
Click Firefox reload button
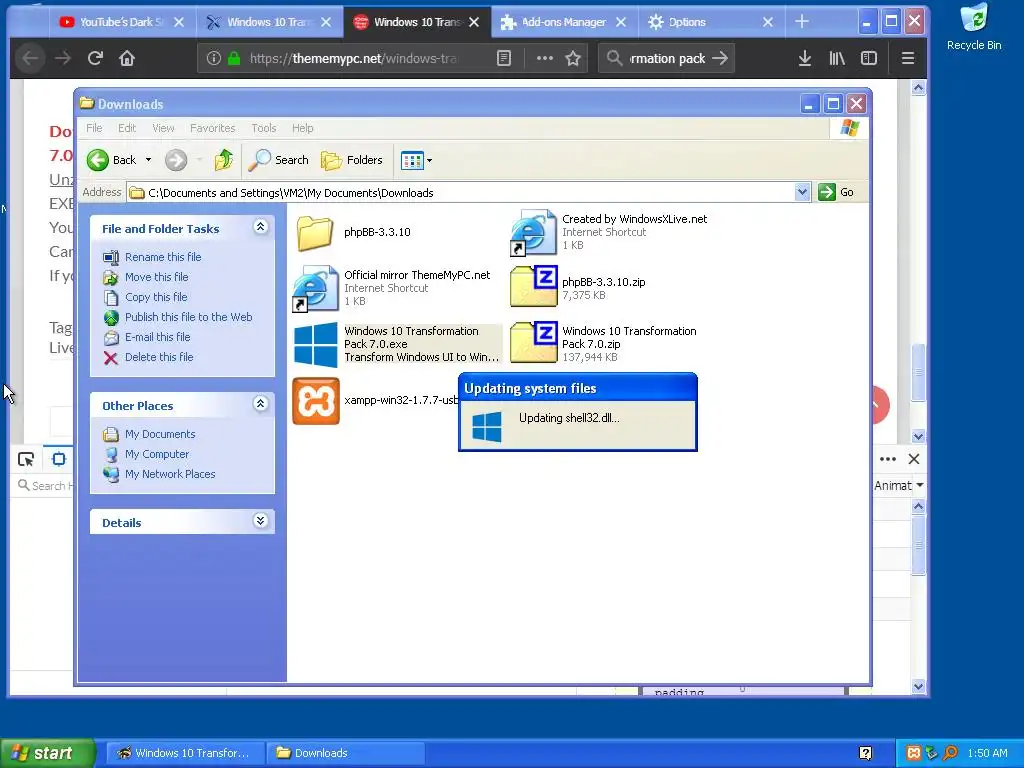pyautogui.click(x=95, y=58)
